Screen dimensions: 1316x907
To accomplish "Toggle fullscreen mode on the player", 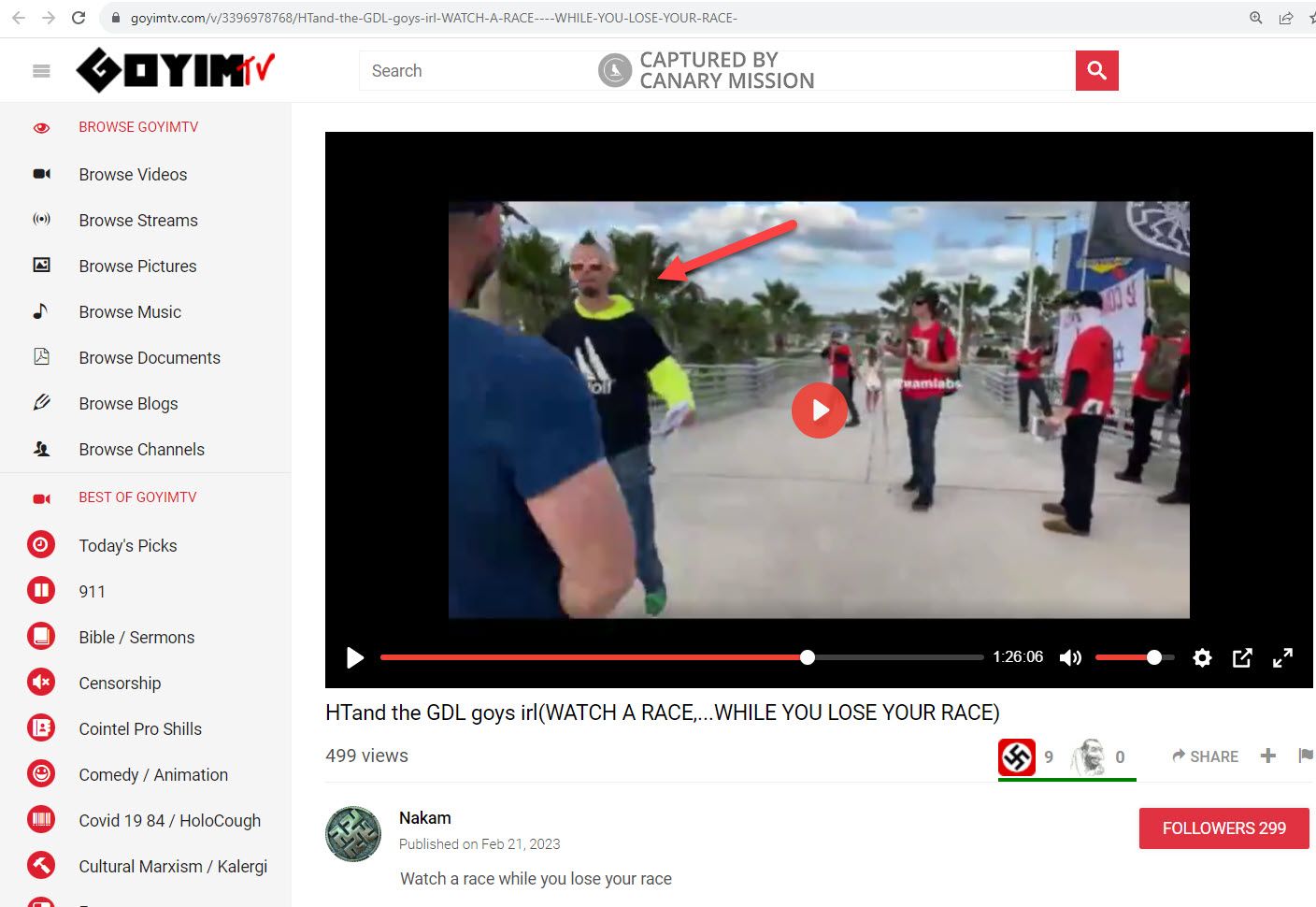I will click(1282, 658).
